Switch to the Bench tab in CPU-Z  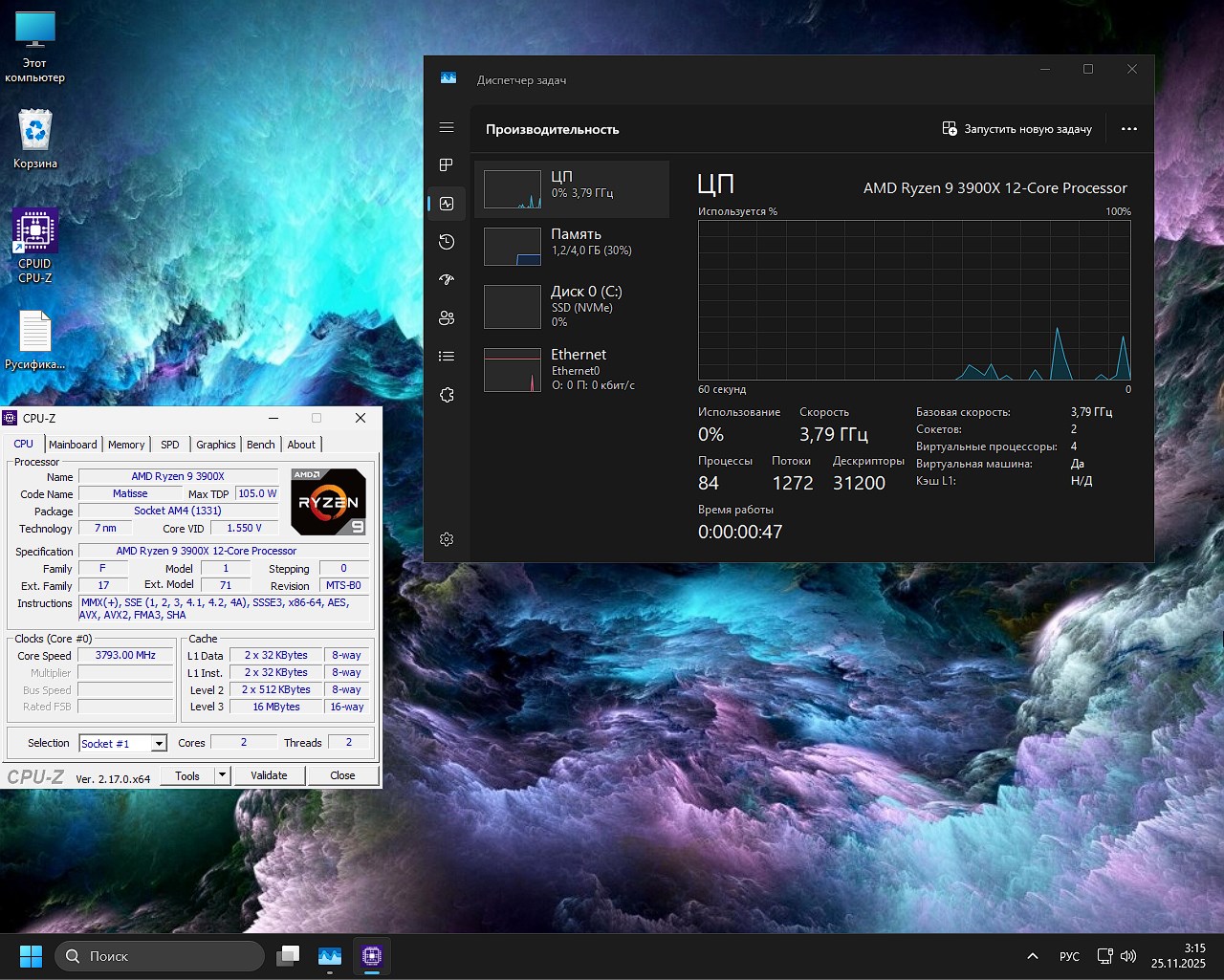pos(260,444)
